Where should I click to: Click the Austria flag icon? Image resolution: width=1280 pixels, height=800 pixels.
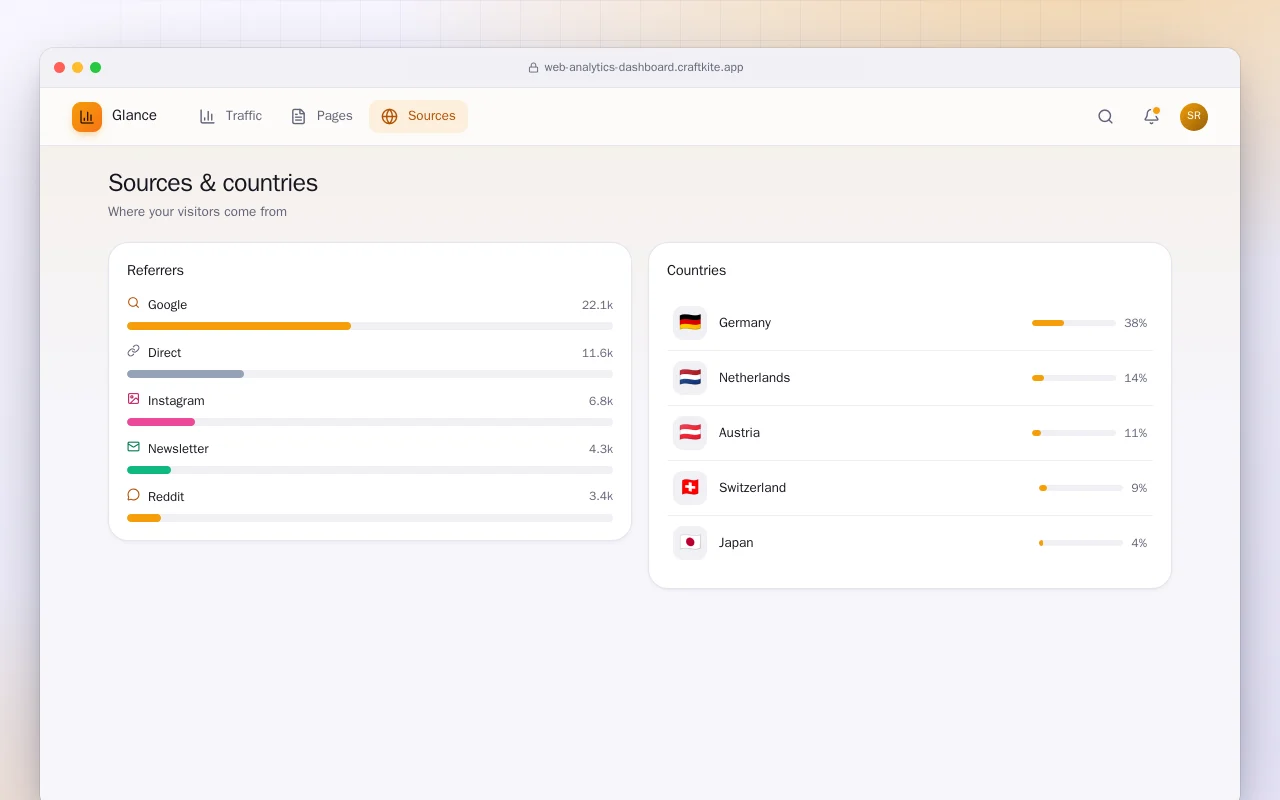pyautogui.click(x=690, y=432)
